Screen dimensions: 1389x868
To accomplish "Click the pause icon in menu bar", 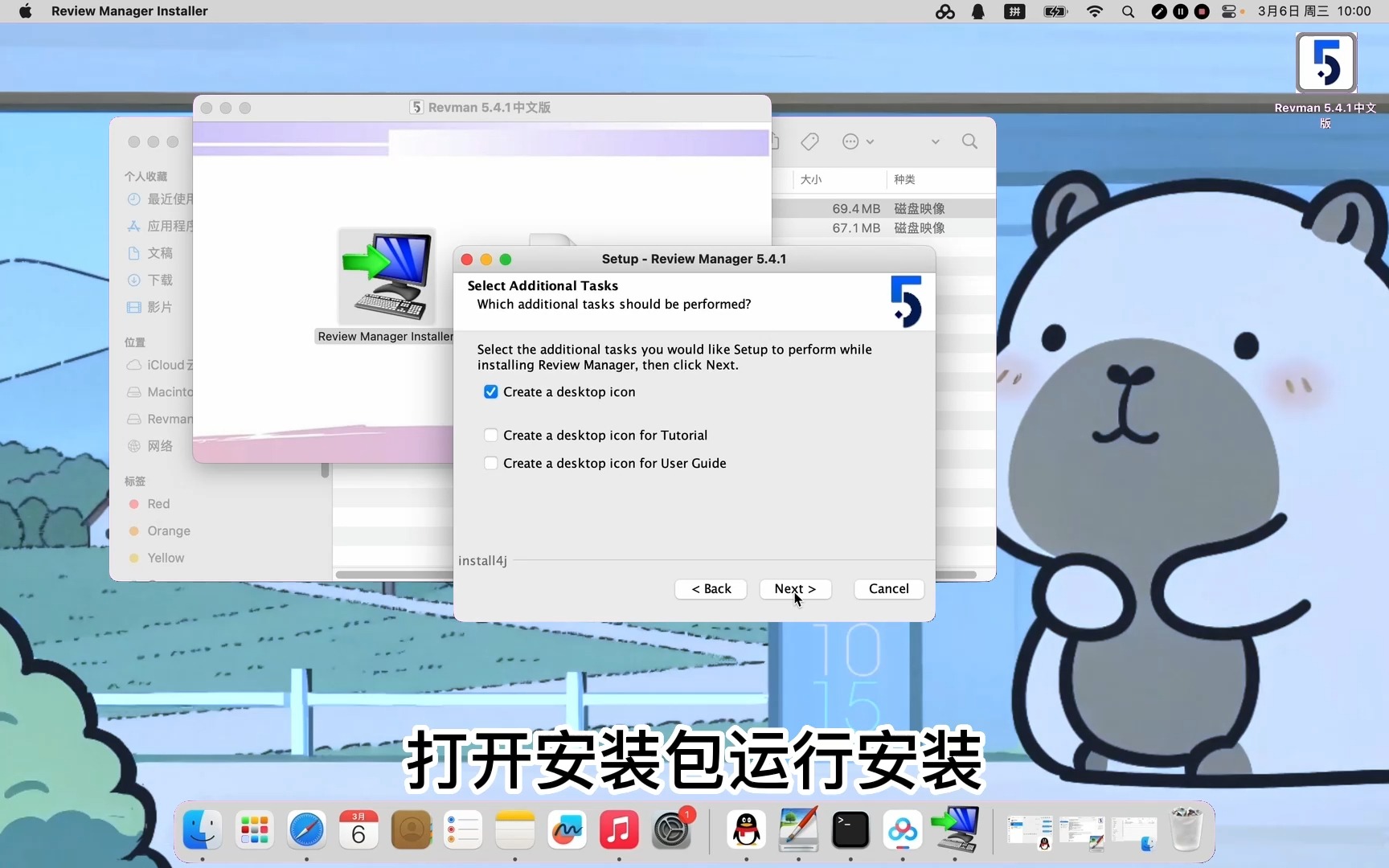I will tap(1180, 11).
